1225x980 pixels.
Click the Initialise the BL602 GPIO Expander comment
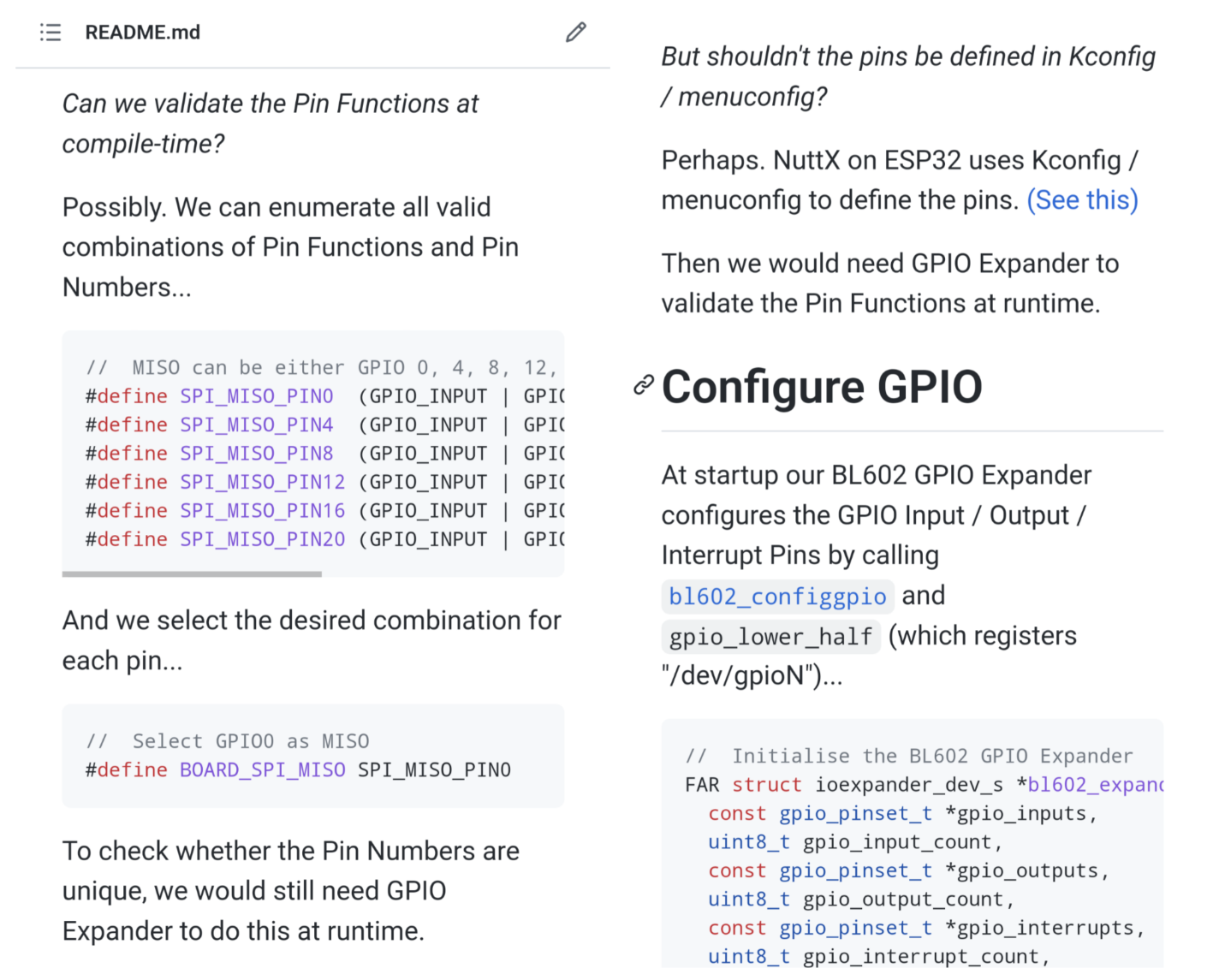909,756
